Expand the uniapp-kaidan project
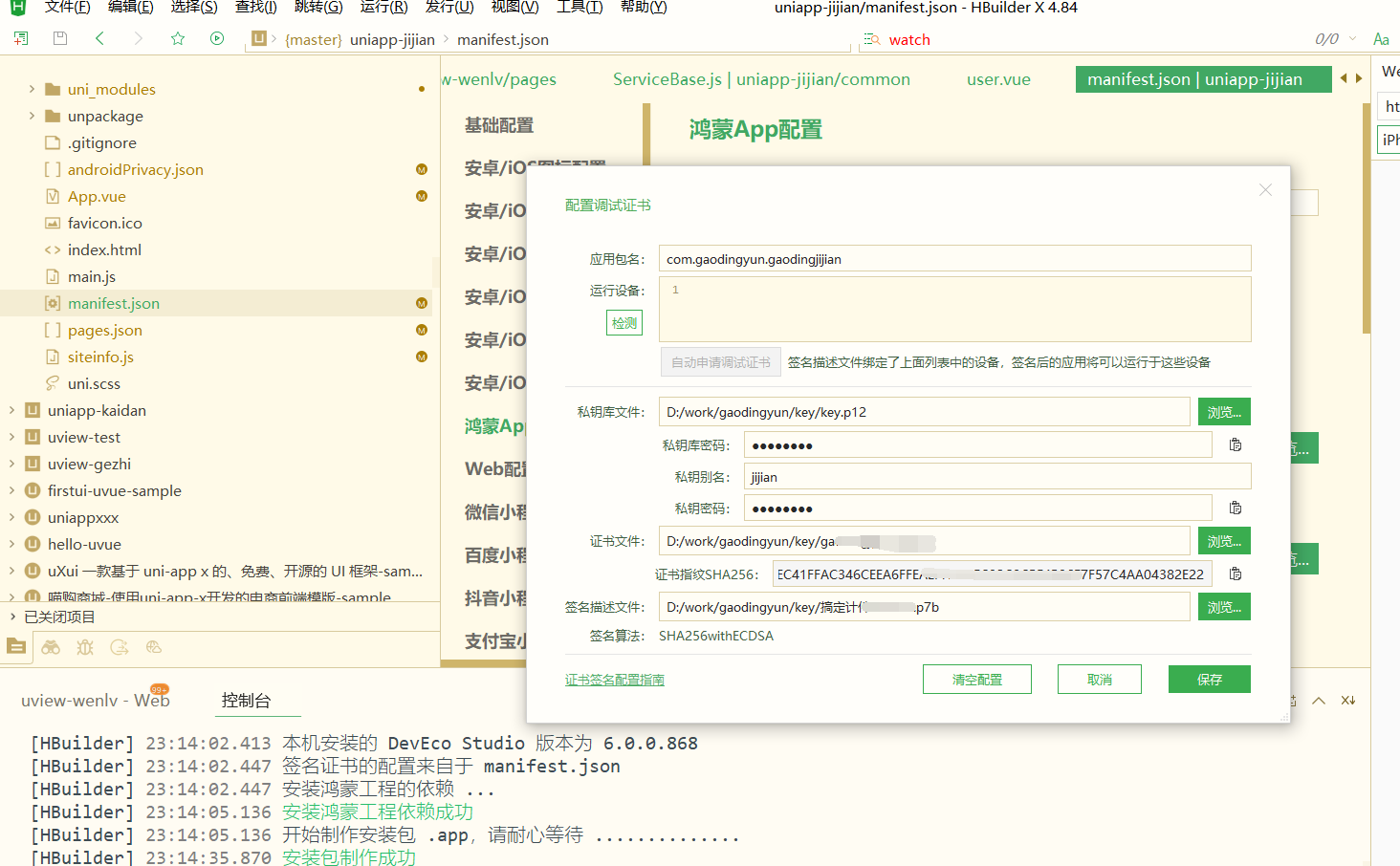The width and height of the screenshot is (1400, 866). point(11,410)
